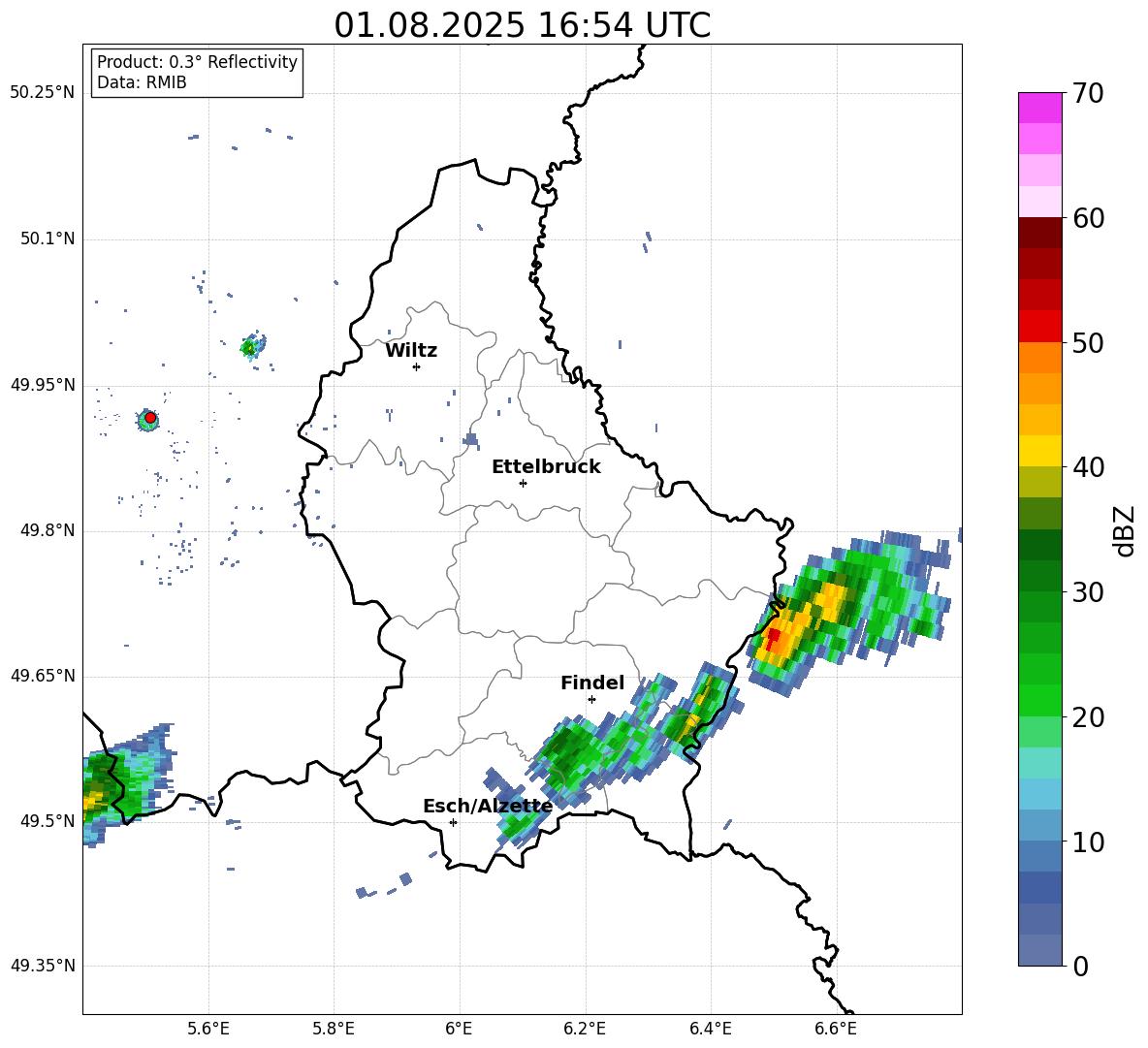Click the 50.25°N latitude label
This screenshot has height=1048, width=1148.
tap(43, 93)
